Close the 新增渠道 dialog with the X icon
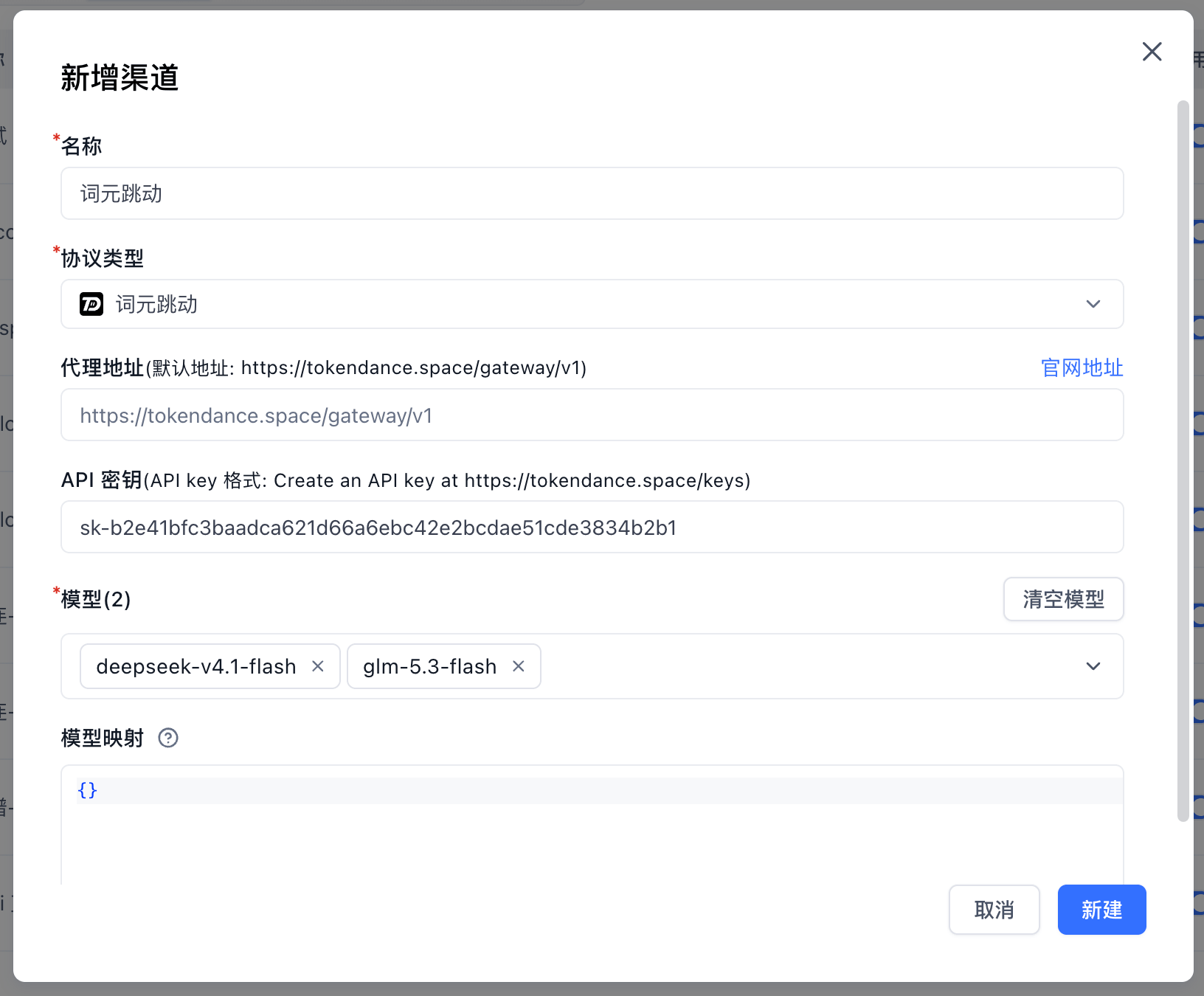This screenshot has height=996, width=1204. tap(1152, 52)
